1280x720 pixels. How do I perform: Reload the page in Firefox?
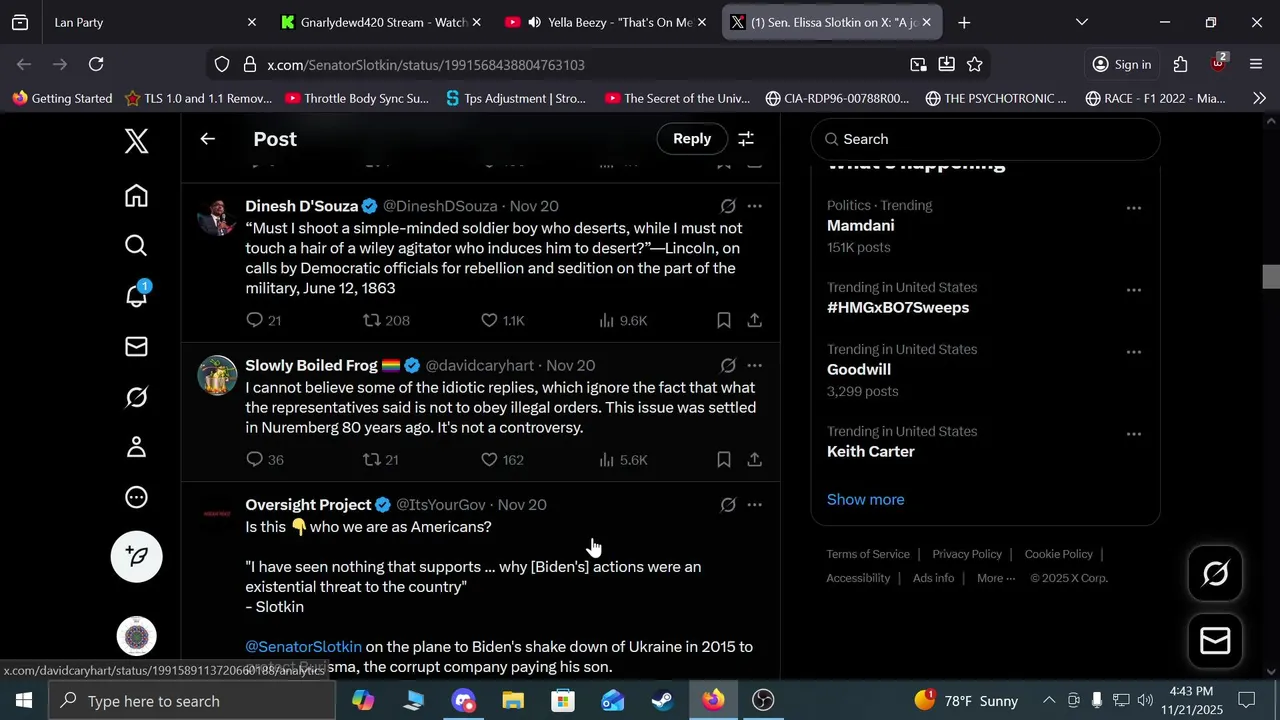coord(96,64)
